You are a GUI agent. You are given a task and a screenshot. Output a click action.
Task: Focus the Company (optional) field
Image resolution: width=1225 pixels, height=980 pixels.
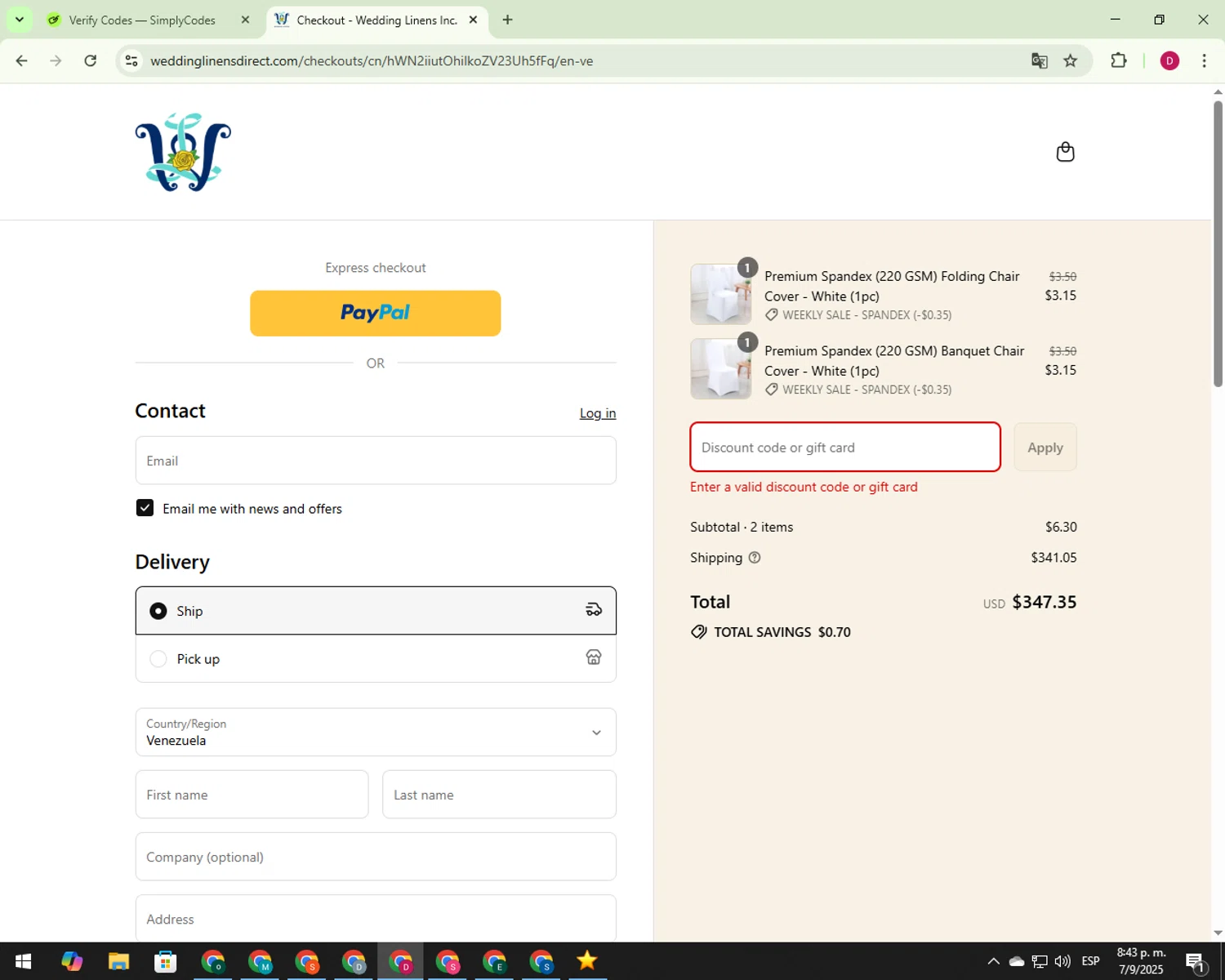pos(376,857)
